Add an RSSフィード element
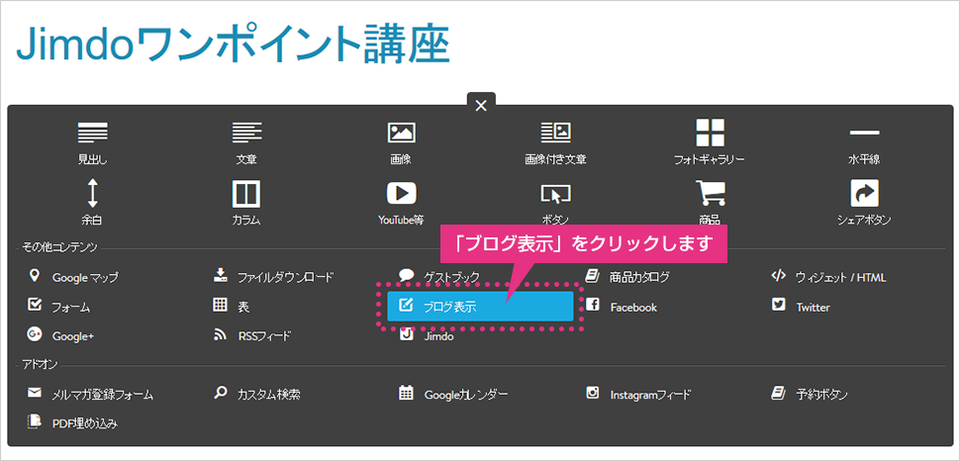 pos(252,335)
